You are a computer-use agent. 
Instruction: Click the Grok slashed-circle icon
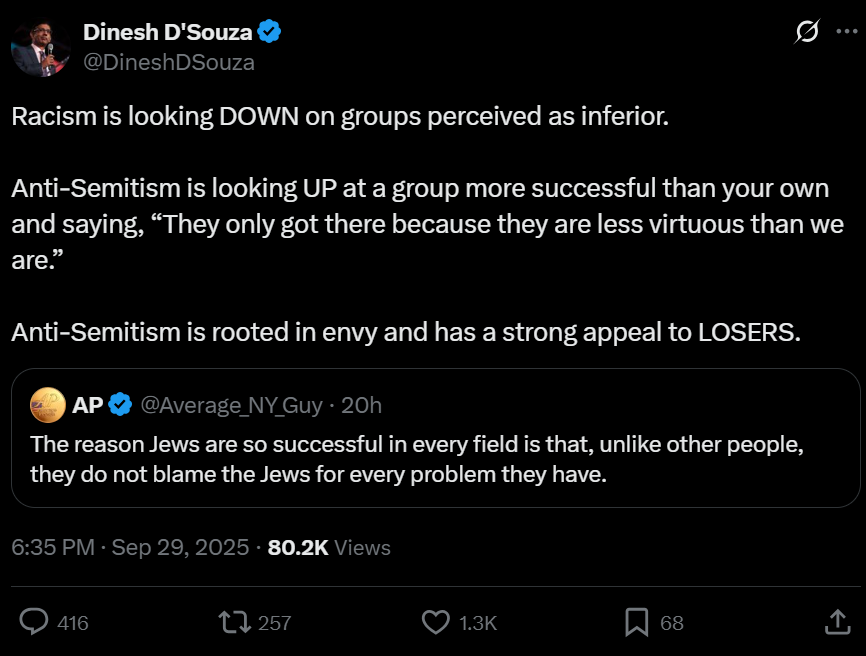click(x=806, y=33)
